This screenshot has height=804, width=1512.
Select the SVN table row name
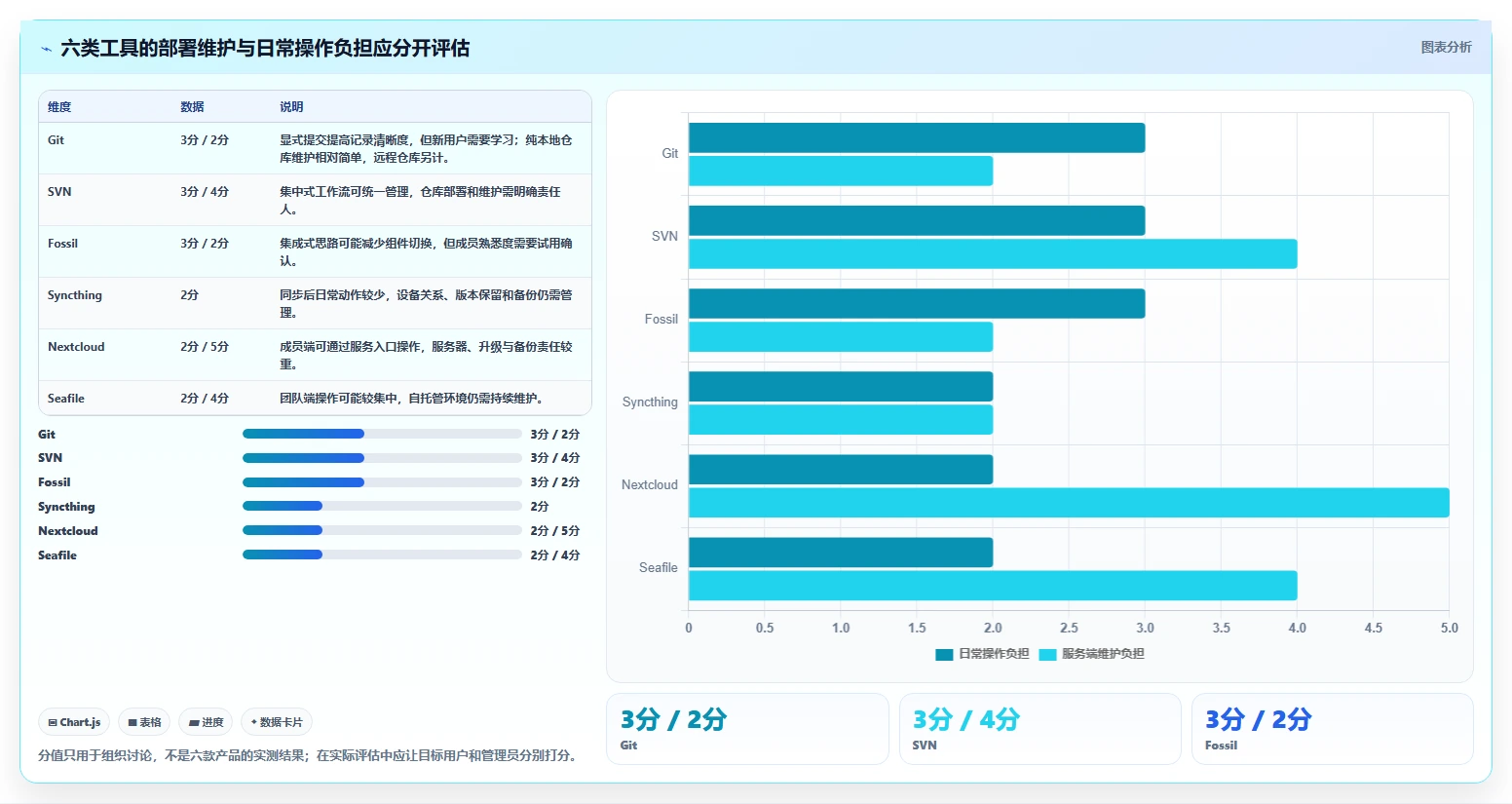(x=59, y=192)
